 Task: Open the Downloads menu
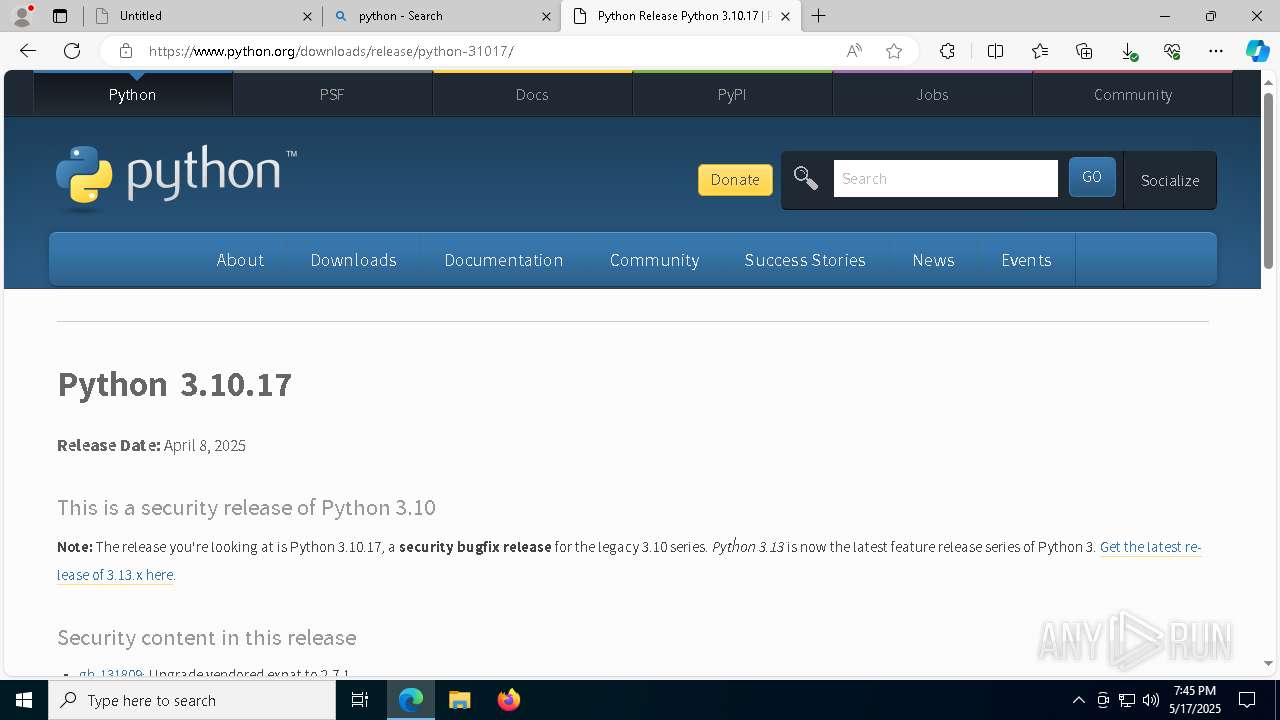353,260
